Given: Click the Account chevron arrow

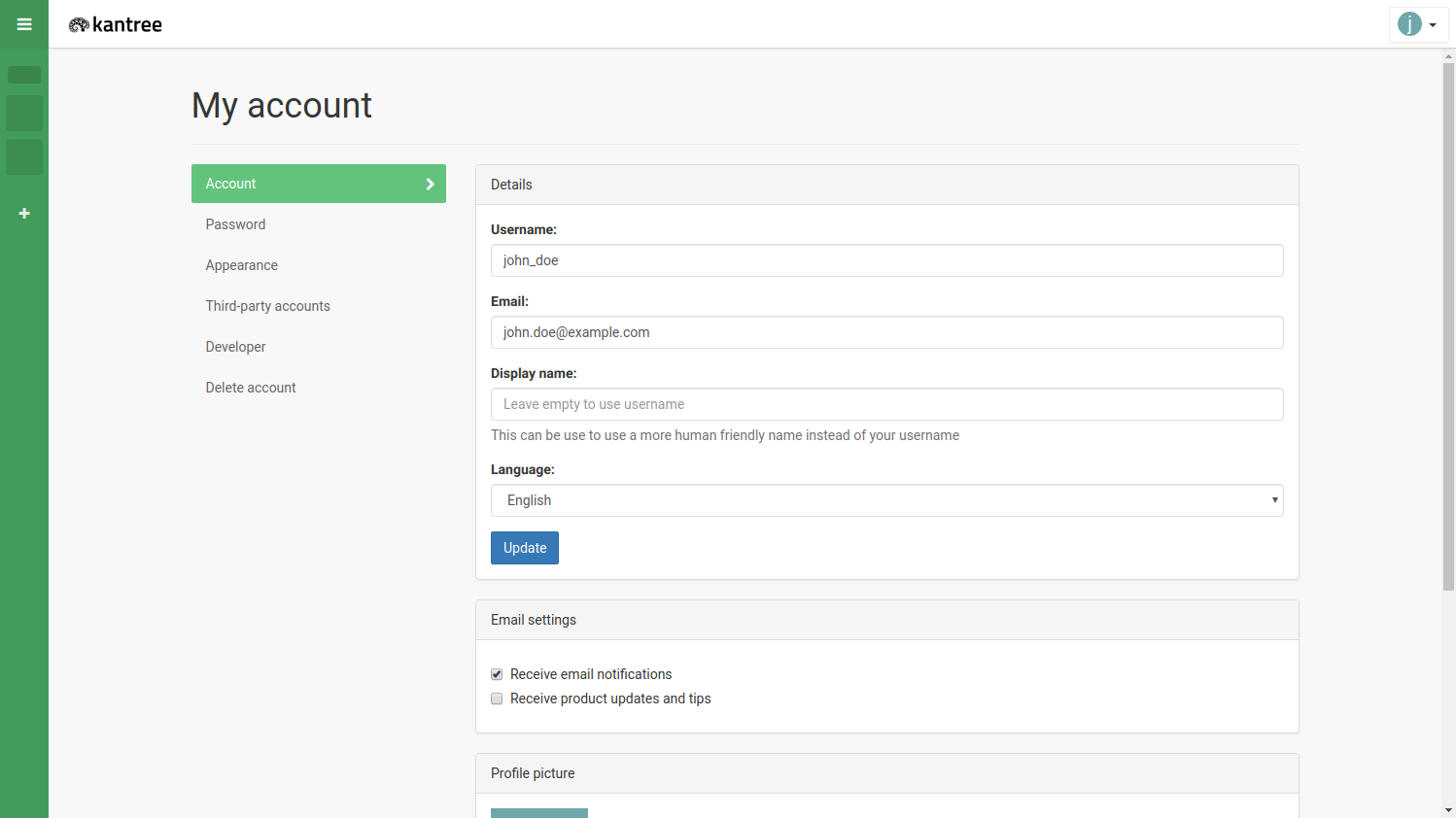Looking at the screenshot, I should coord(430,184).
